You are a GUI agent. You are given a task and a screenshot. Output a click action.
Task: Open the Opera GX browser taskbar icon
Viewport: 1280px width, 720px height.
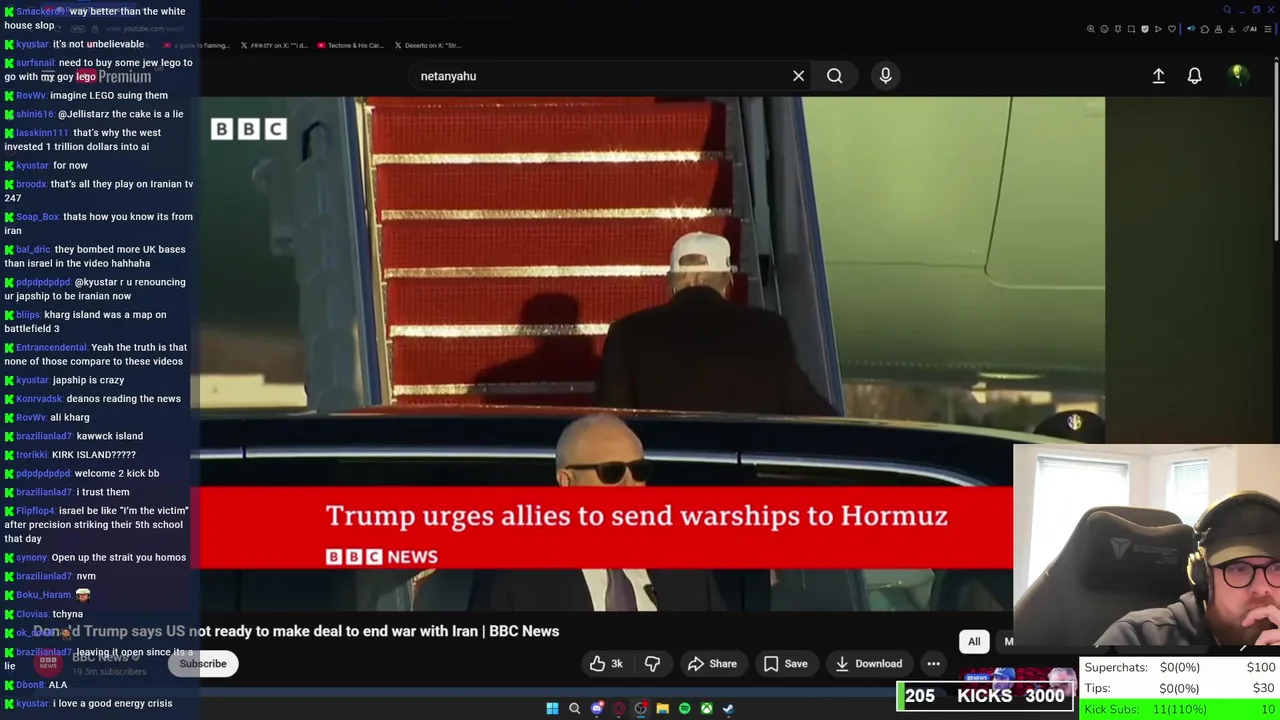pyautogui.click(x=619, y=709)
